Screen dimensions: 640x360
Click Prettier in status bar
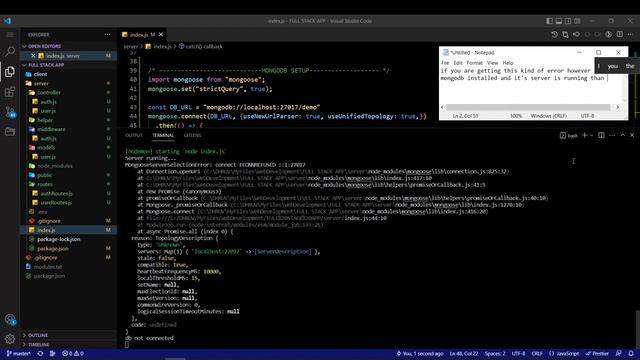[597, 353]
